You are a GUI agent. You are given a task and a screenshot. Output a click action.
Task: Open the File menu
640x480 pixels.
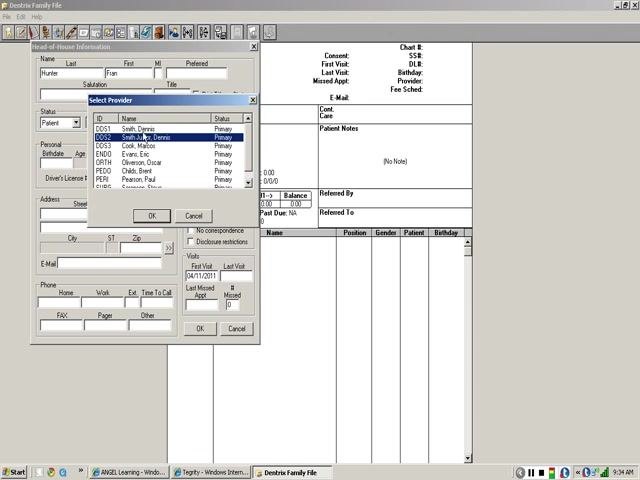7,17
